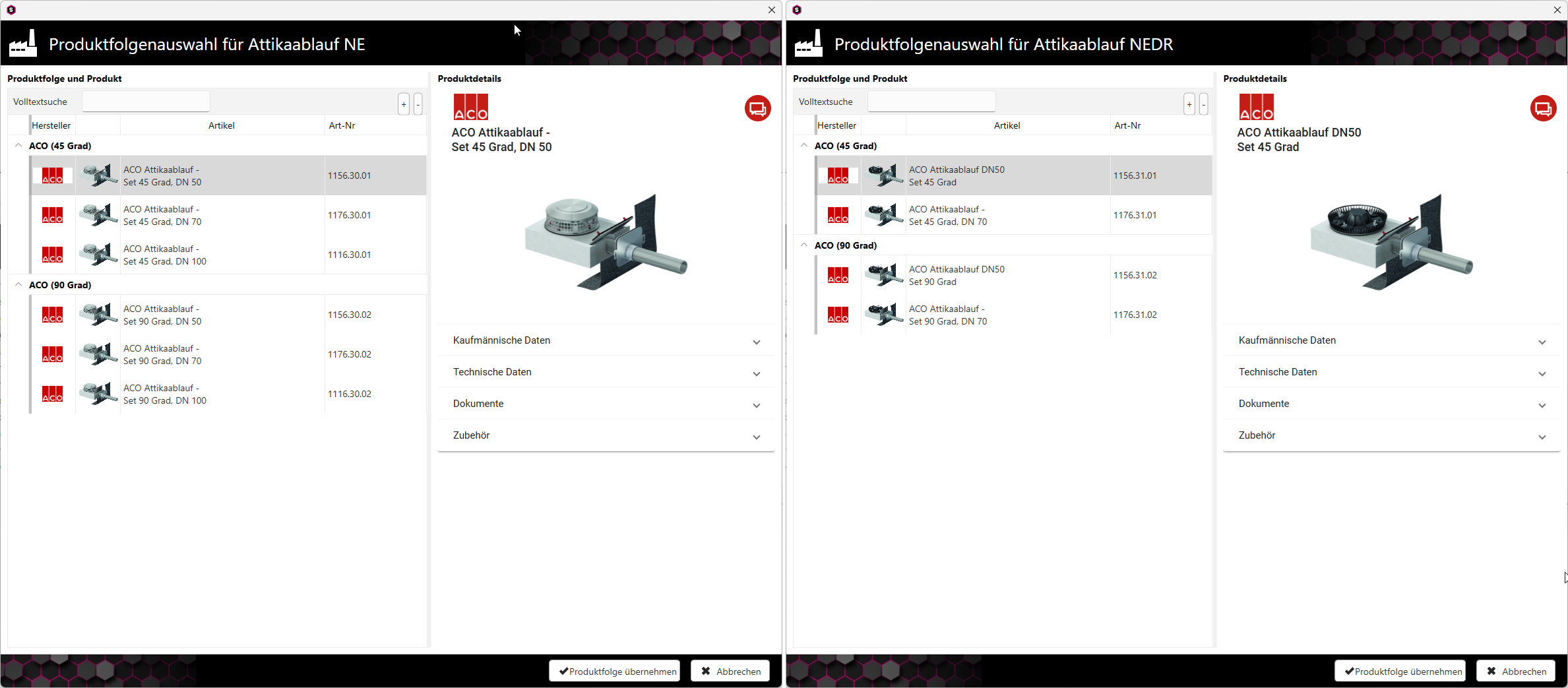Click ACO logo in row 1156.31.02
The image size is (1568, 688).
838,275
